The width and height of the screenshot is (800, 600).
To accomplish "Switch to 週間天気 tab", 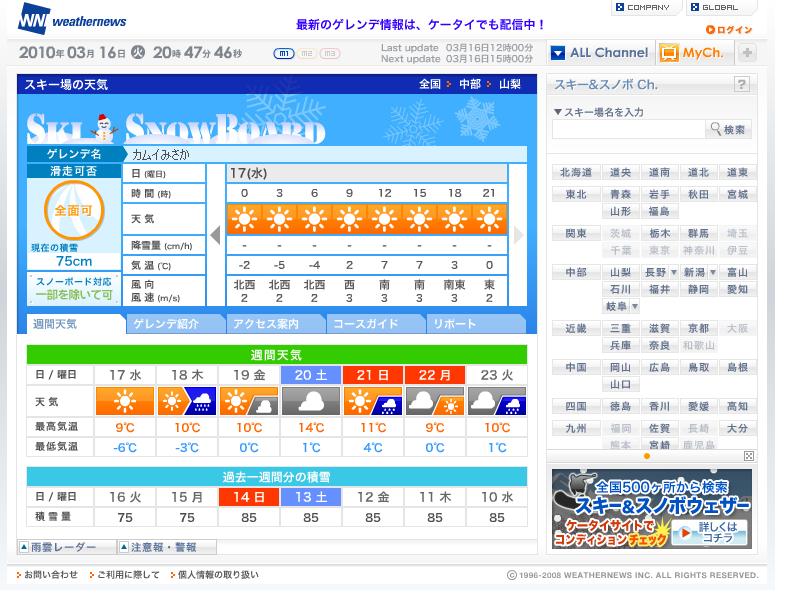I will pyautogui.click(x=76, y=324).
